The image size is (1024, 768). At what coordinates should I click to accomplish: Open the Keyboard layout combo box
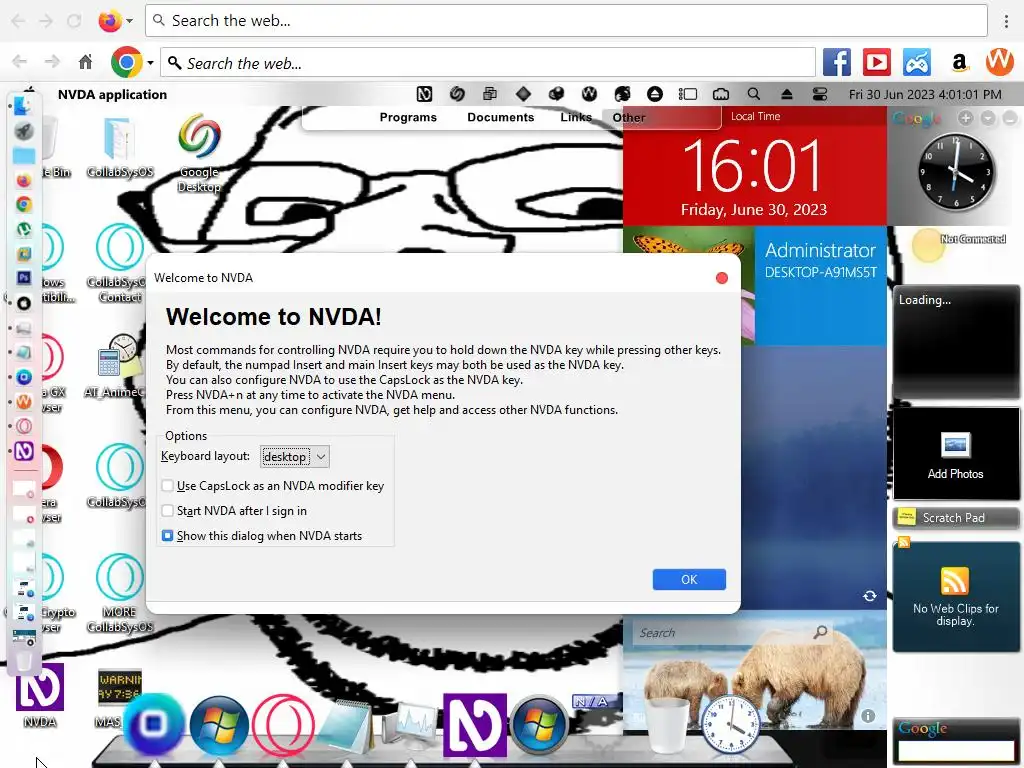[295, 456]
